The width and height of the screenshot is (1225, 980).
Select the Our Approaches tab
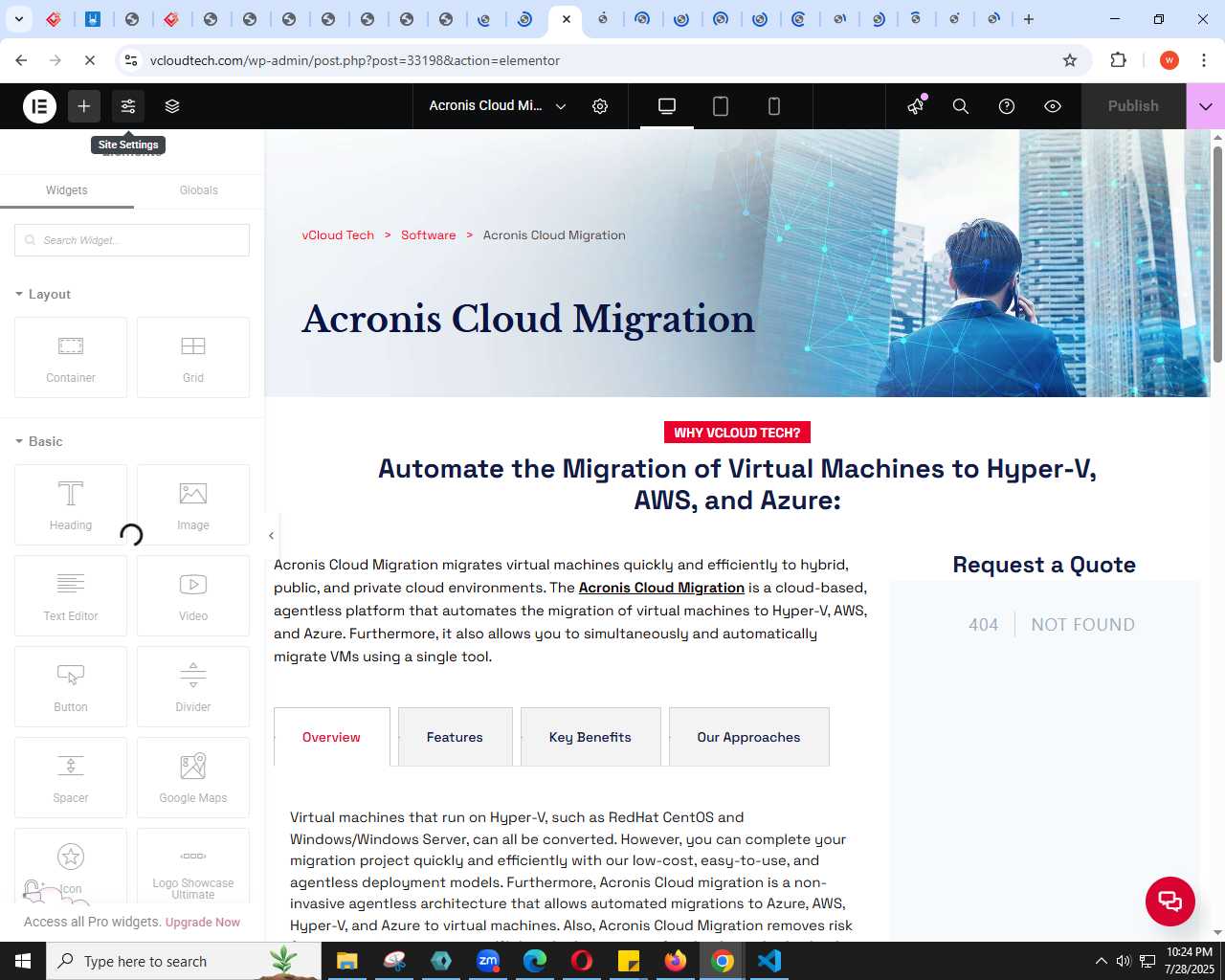click(x=748, y=737)
